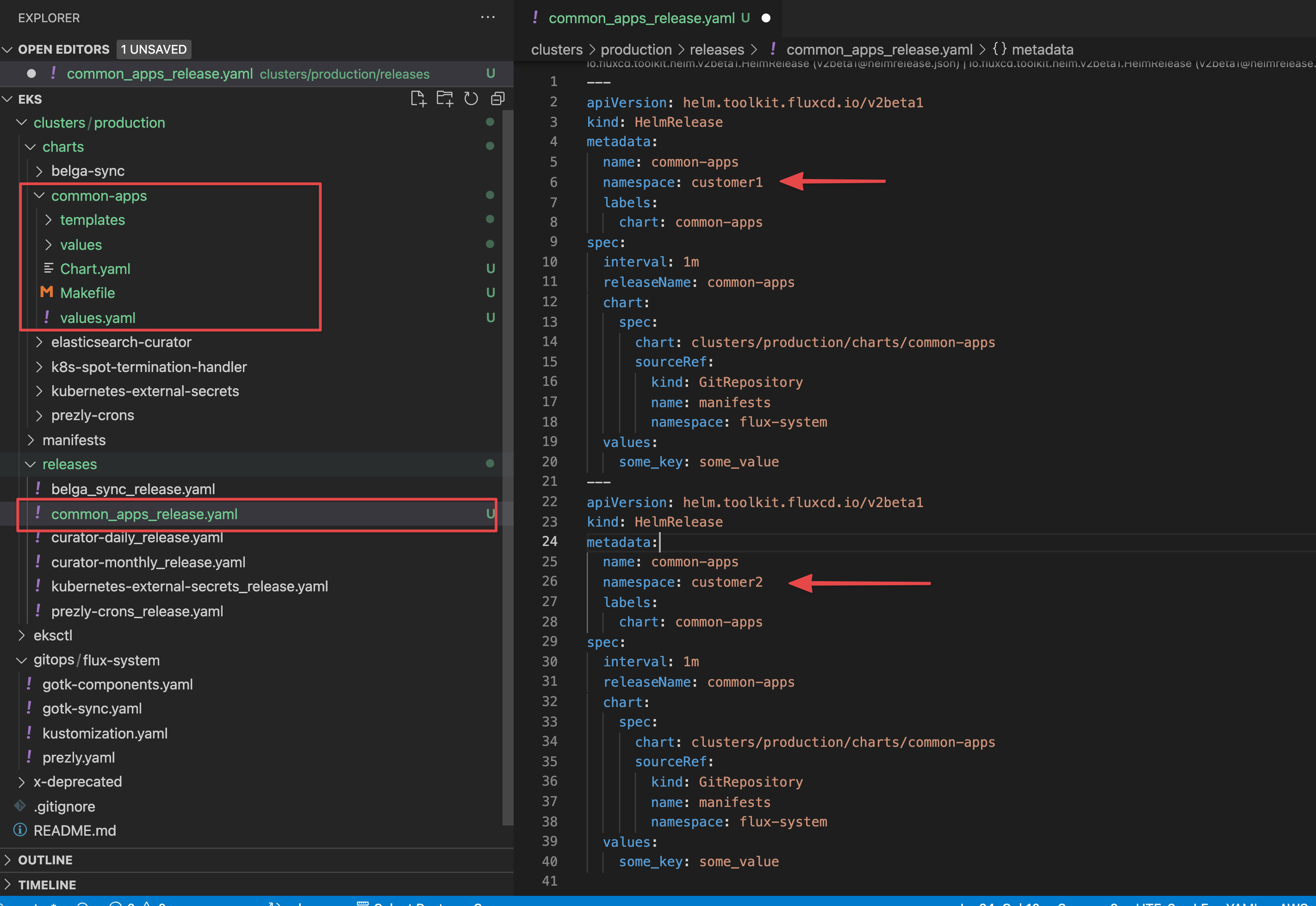
Task: Collapse all folders in explorer
Action: pos(497,99)
